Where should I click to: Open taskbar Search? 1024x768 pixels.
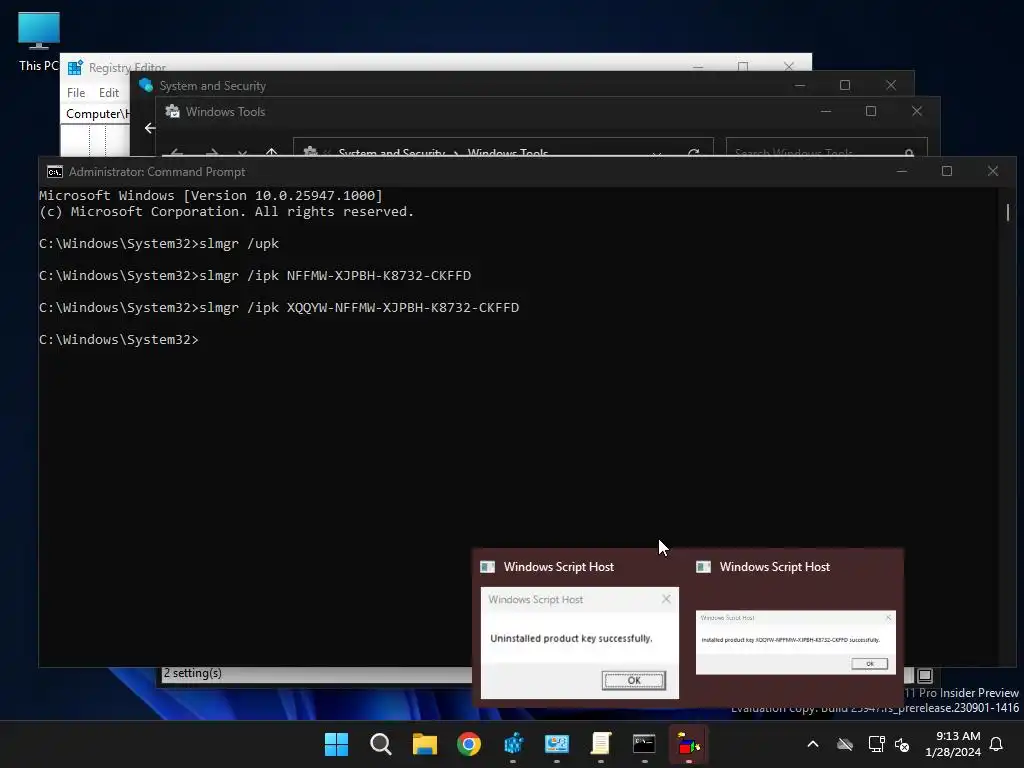point(380,744)
